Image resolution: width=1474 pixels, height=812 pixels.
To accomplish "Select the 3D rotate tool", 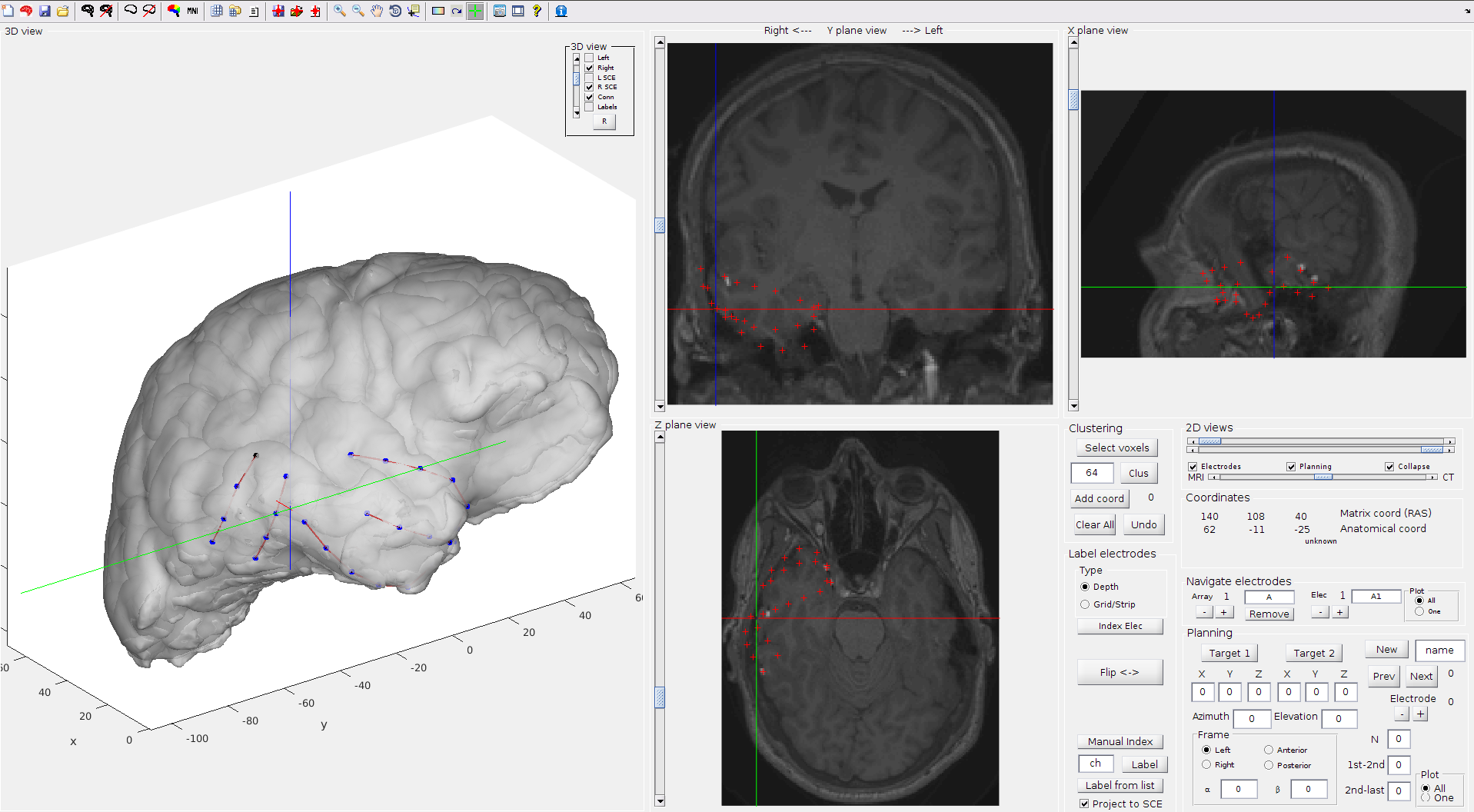I will pos(394,11).
